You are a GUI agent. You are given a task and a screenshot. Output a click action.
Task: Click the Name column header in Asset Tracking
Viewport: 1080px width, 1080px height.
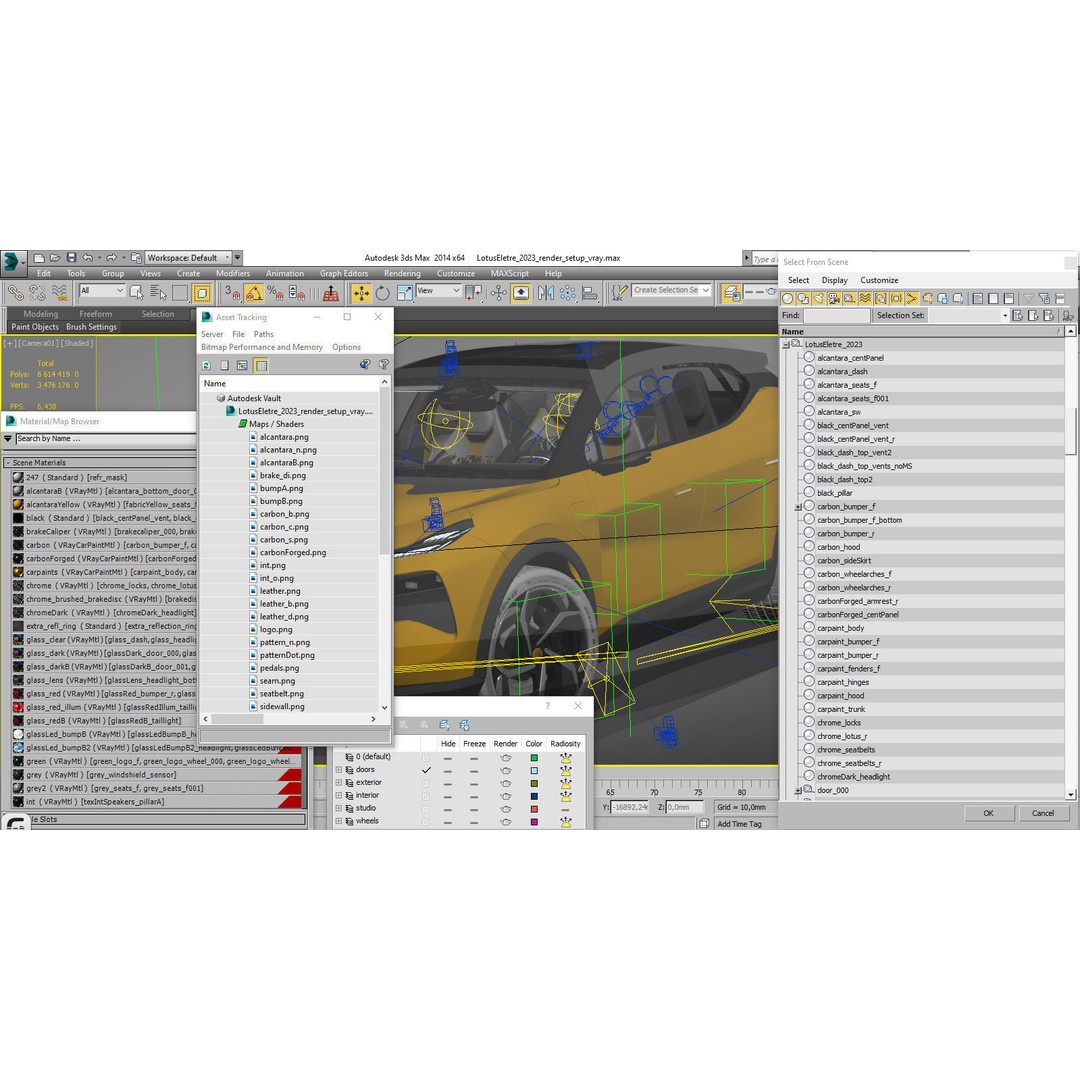tap(289, 384)
